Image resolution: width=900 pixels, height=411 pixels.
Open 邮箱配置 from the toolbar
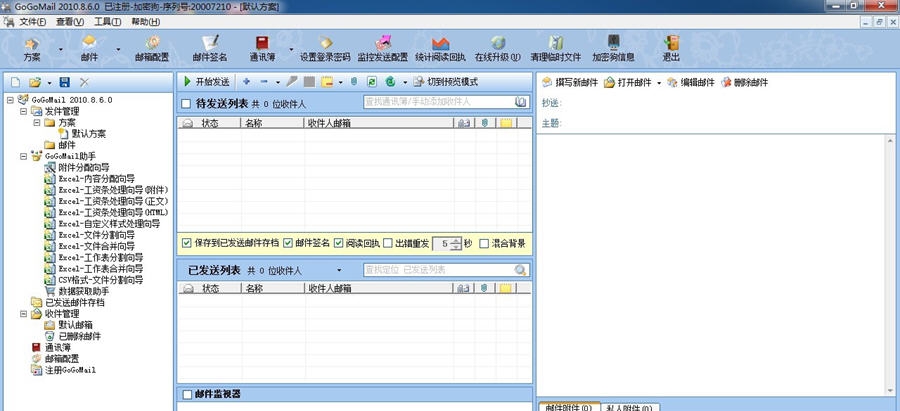[152, 48]
